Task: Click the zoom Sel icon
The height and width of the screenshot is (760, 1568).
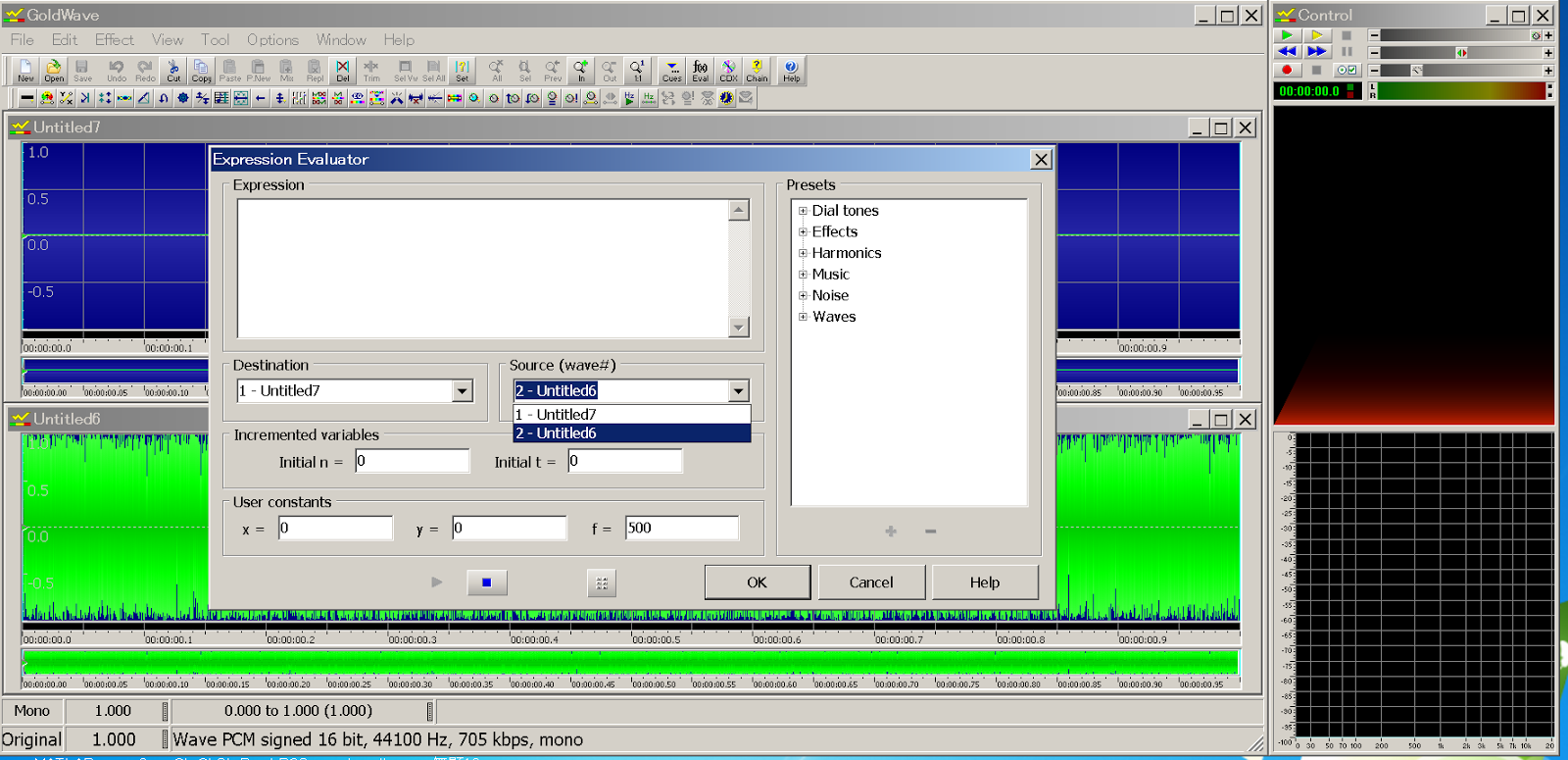Action: point(524,71)
